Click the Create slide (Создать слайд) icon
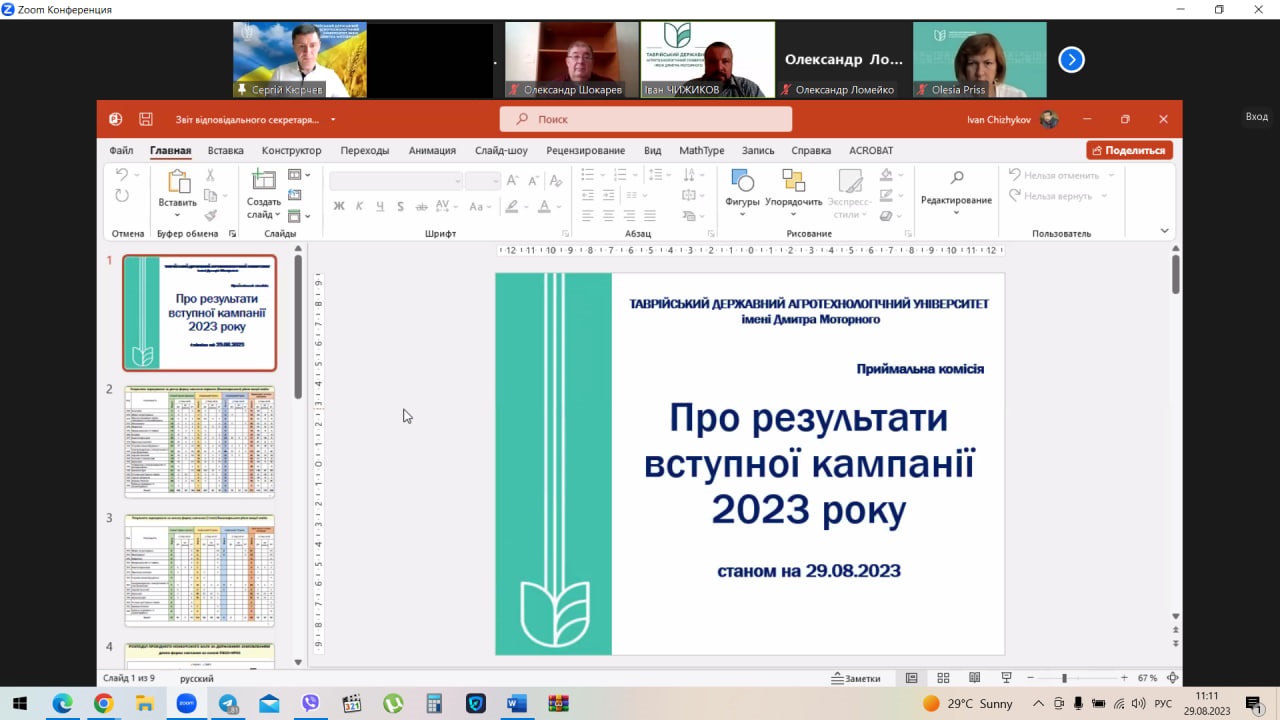 pyautogui.click(x=264, y=183)
